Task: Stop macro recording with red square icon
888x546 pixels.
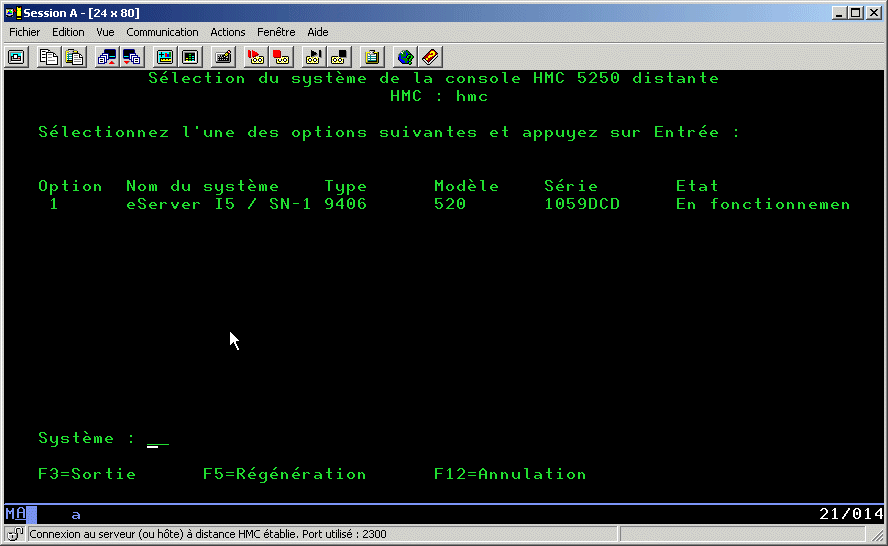Action: [281, 57]
